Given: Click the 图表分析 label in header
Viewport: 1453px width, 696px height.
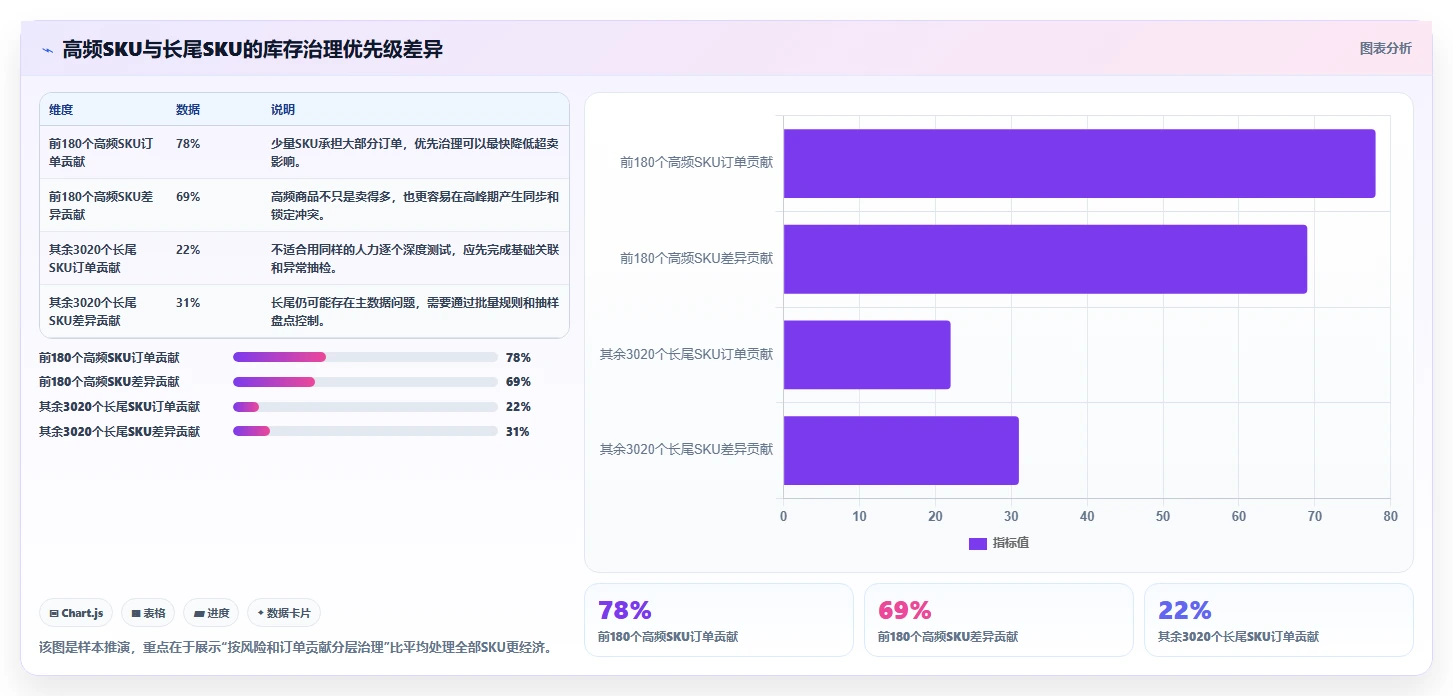Looking at the screenshot, I should coord(1385,48).
